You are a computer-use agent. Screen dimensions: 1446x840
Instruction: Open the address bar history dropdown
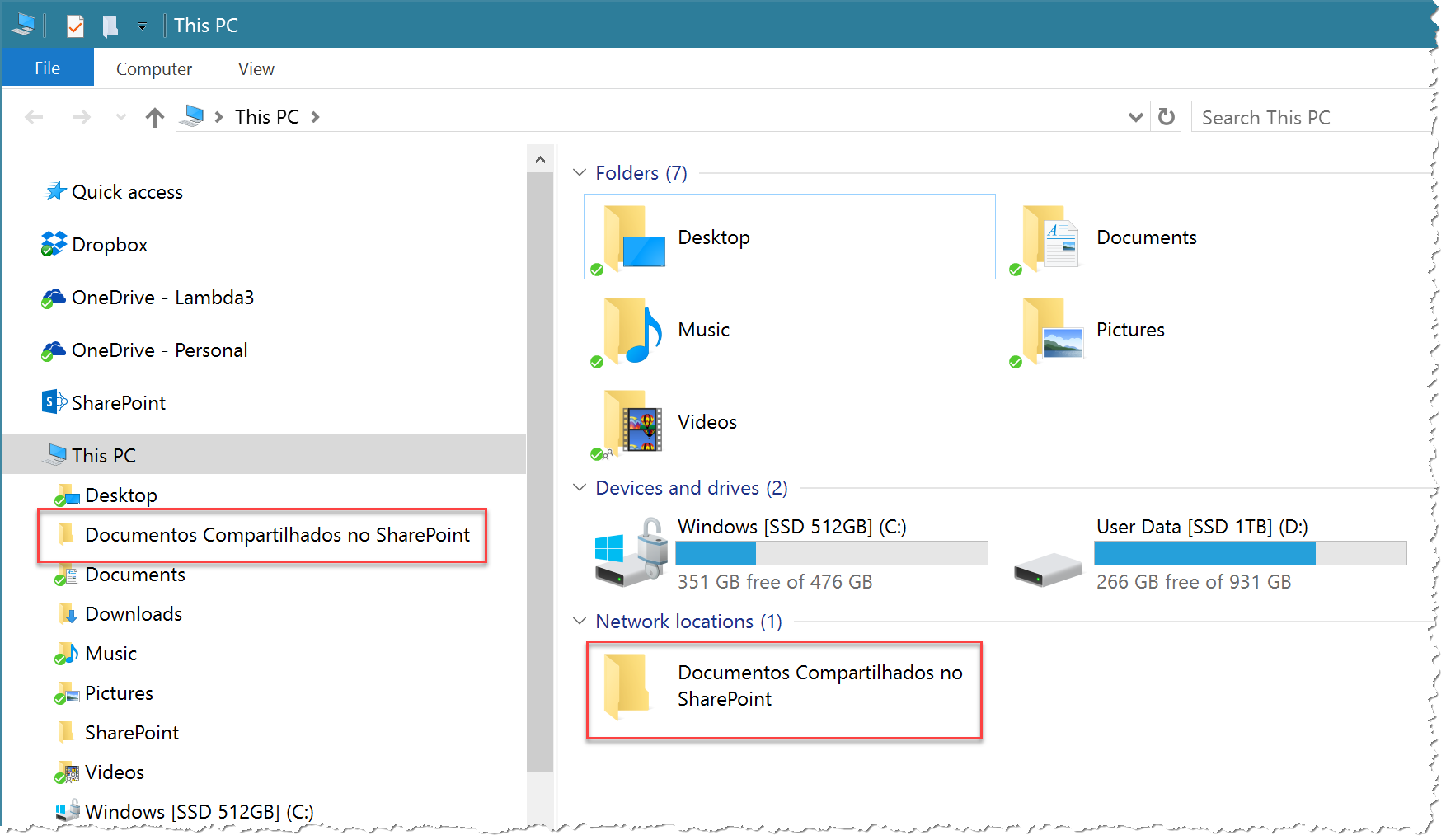[x=1135, y=117]
